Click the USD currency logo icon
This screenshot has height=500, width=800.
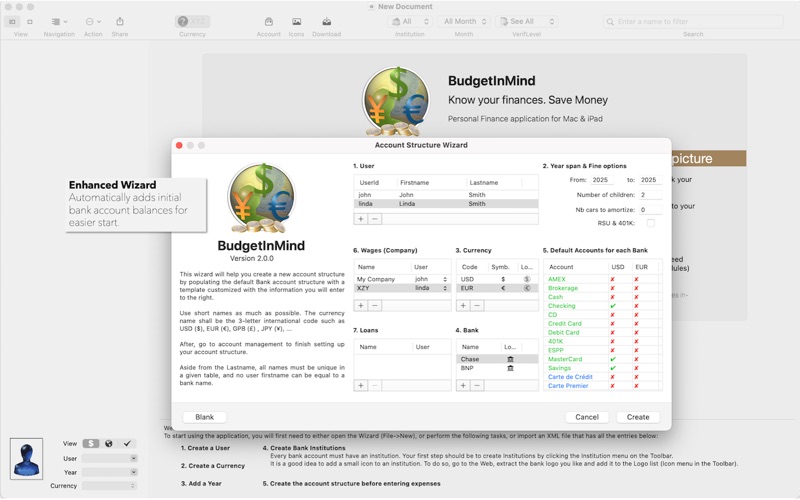click(x=527, y=279)
